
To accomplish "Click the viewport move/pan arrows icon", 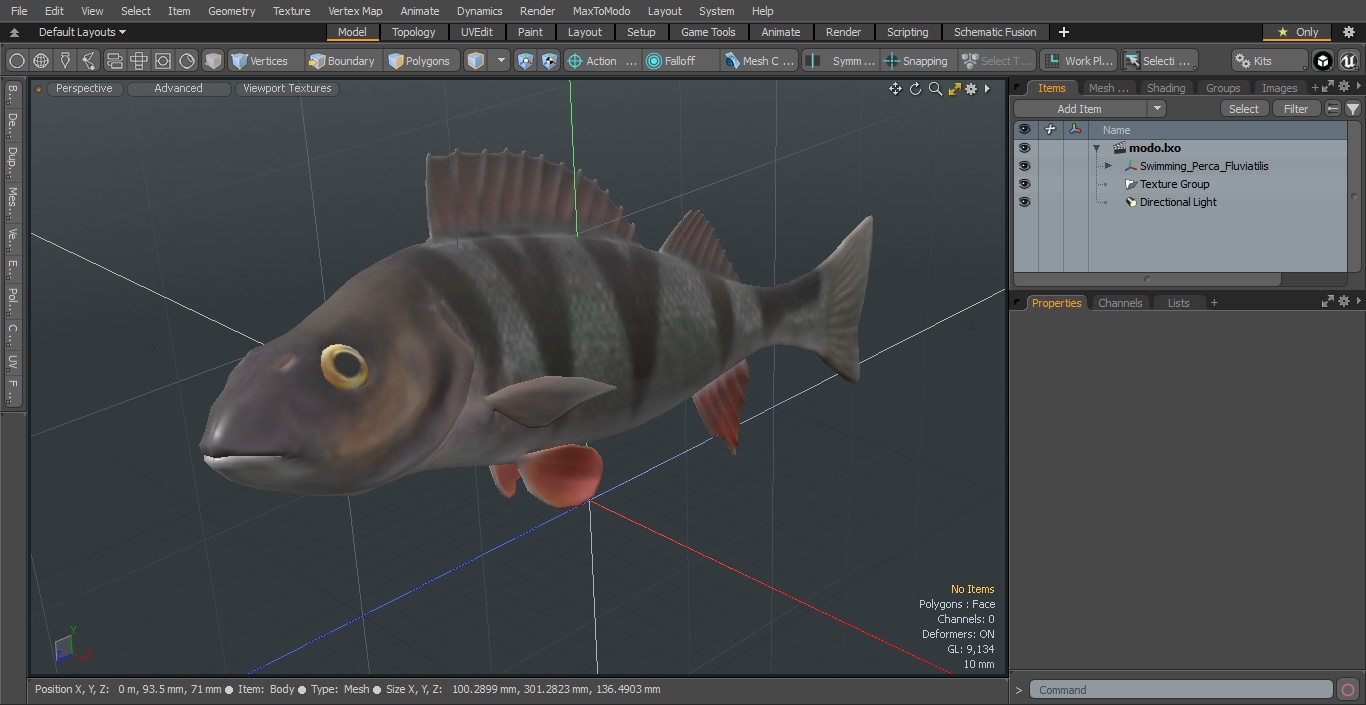I will point(895,89).
